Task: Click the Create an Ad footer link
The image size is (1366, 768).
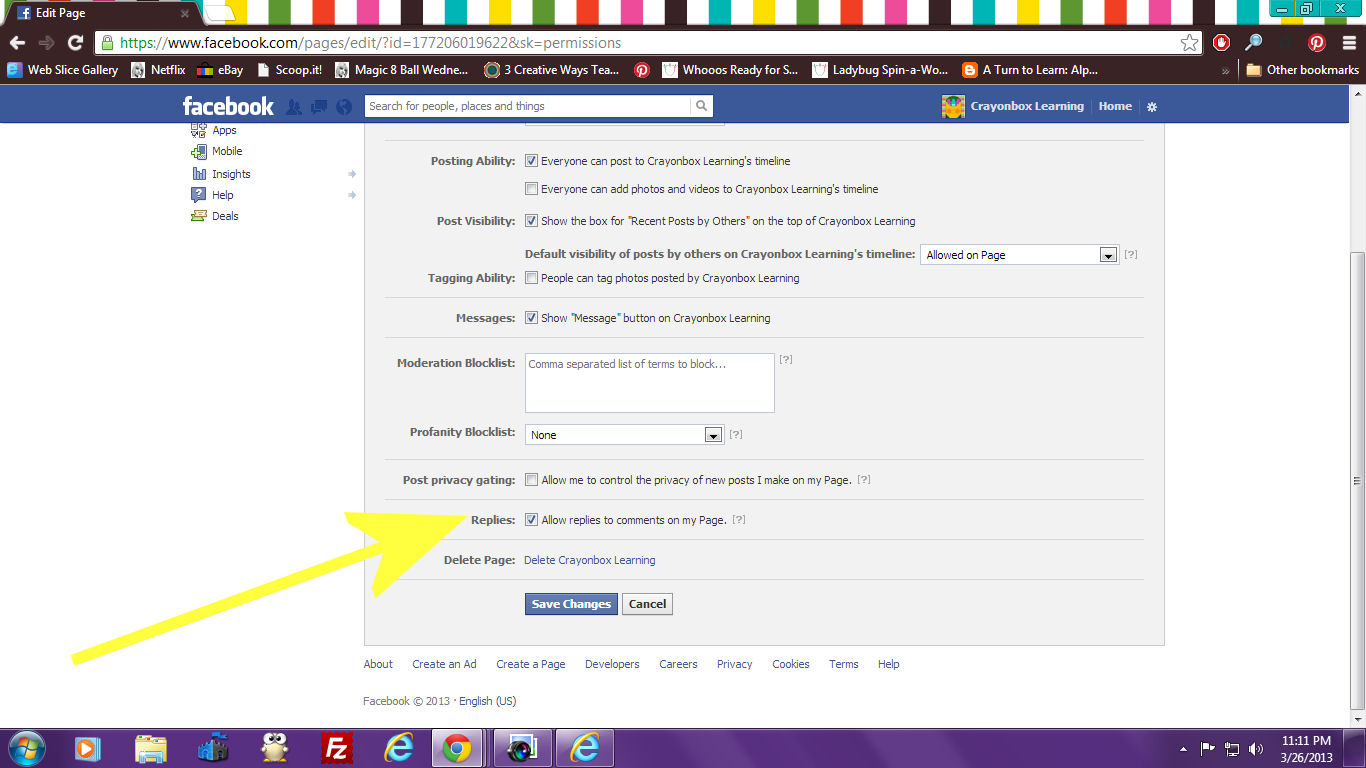Action: pos(444,664)
